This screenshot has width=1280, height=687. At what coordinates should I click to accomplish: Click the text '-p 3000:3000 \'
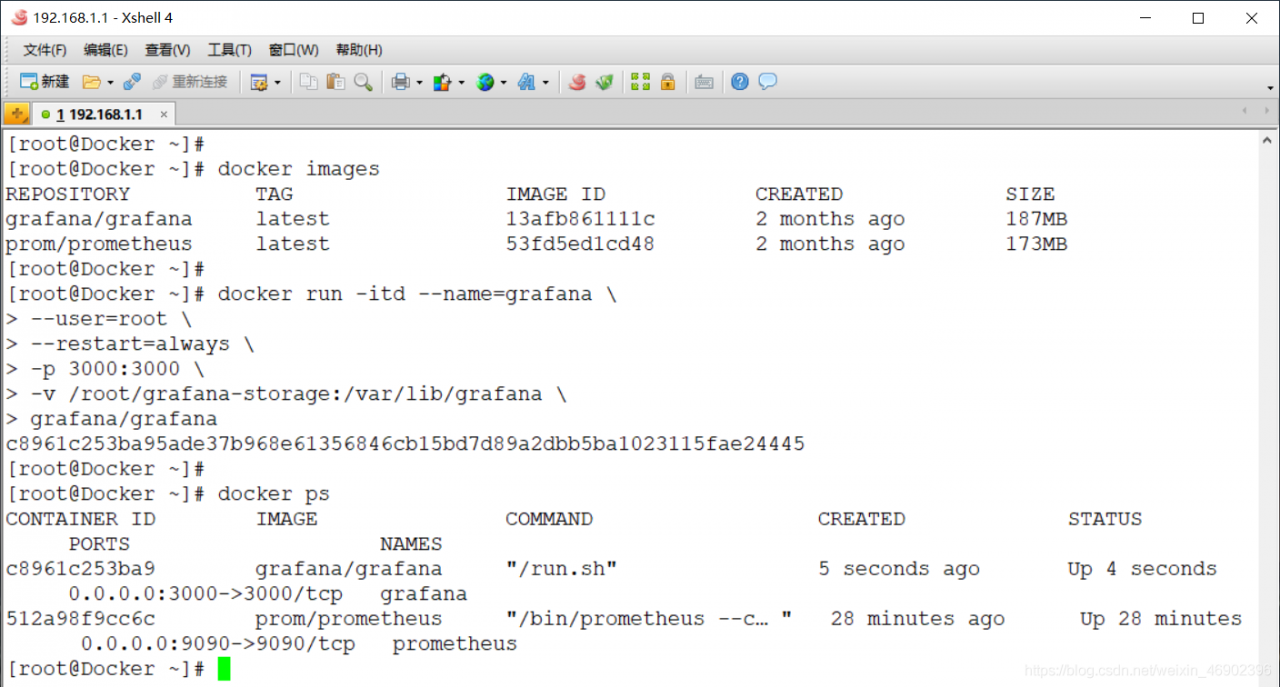[x=117, y=369]
